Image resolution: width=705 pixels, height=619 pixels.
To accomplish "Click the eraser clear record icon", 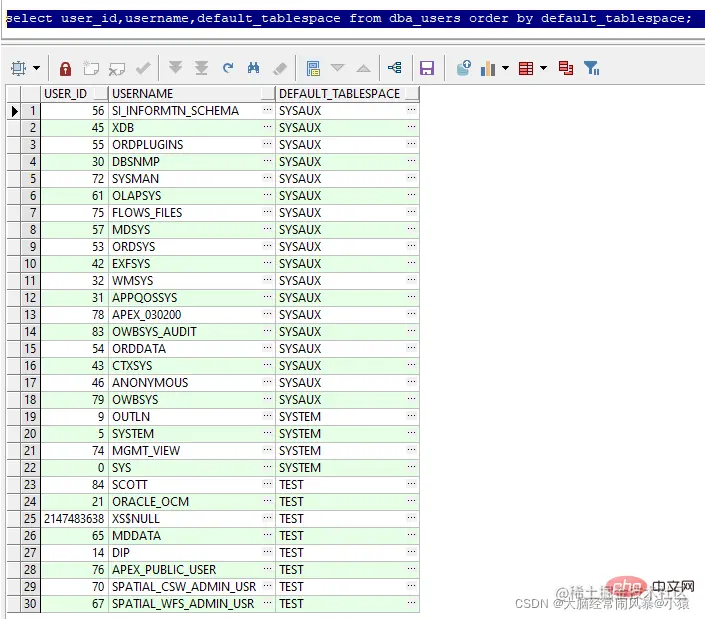I will (280, 68).
